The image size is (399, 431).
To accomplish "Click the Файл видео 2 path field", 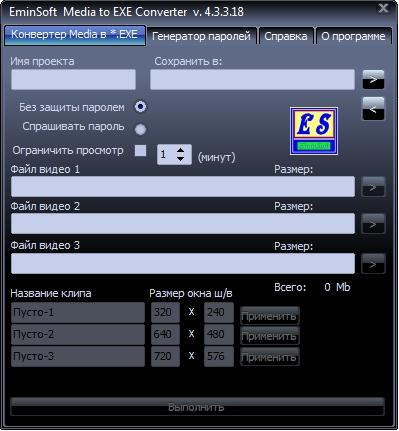I will click(183, 224).
